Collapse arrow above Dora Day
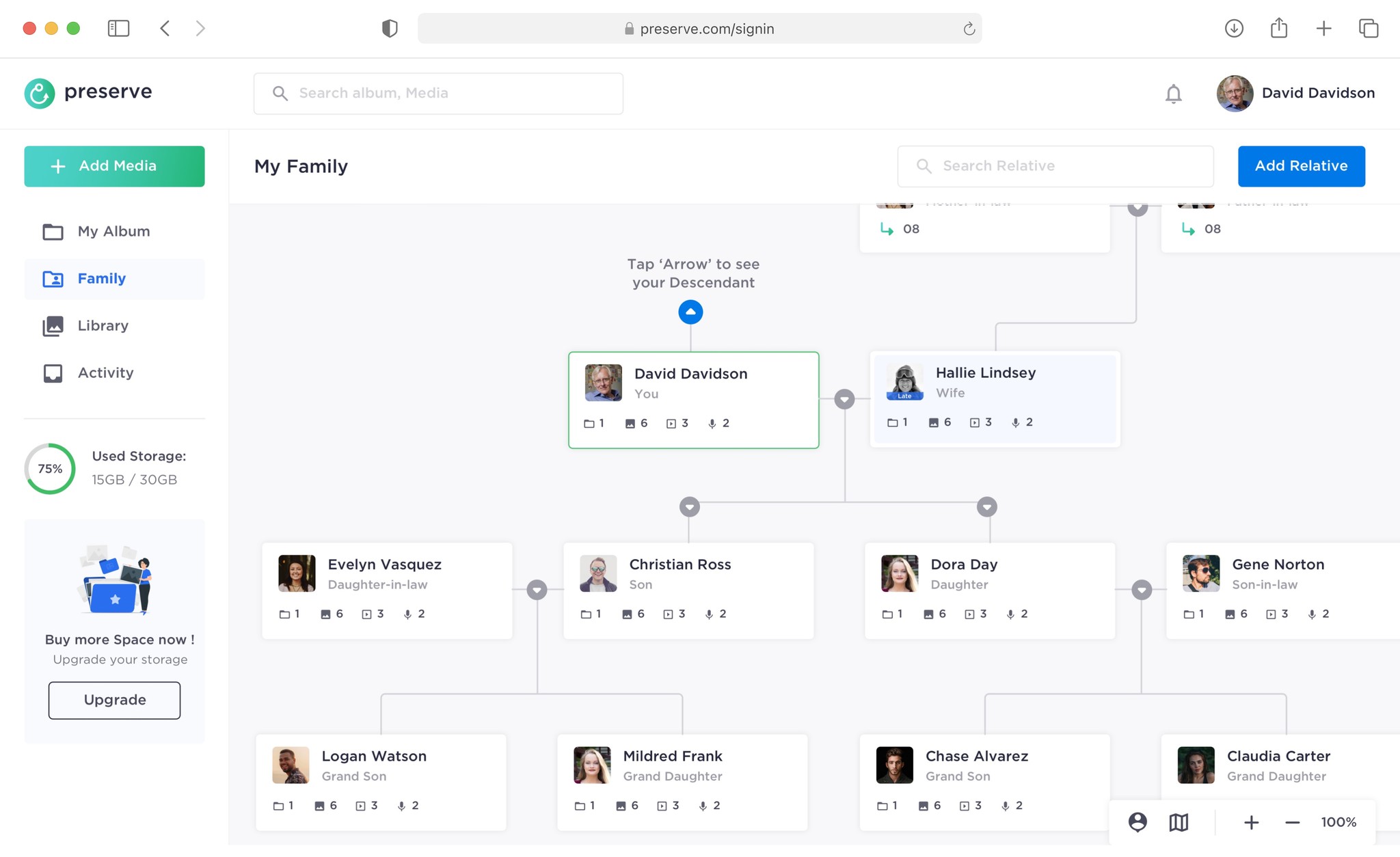The image size is (1400, 857). pos(986,506)
